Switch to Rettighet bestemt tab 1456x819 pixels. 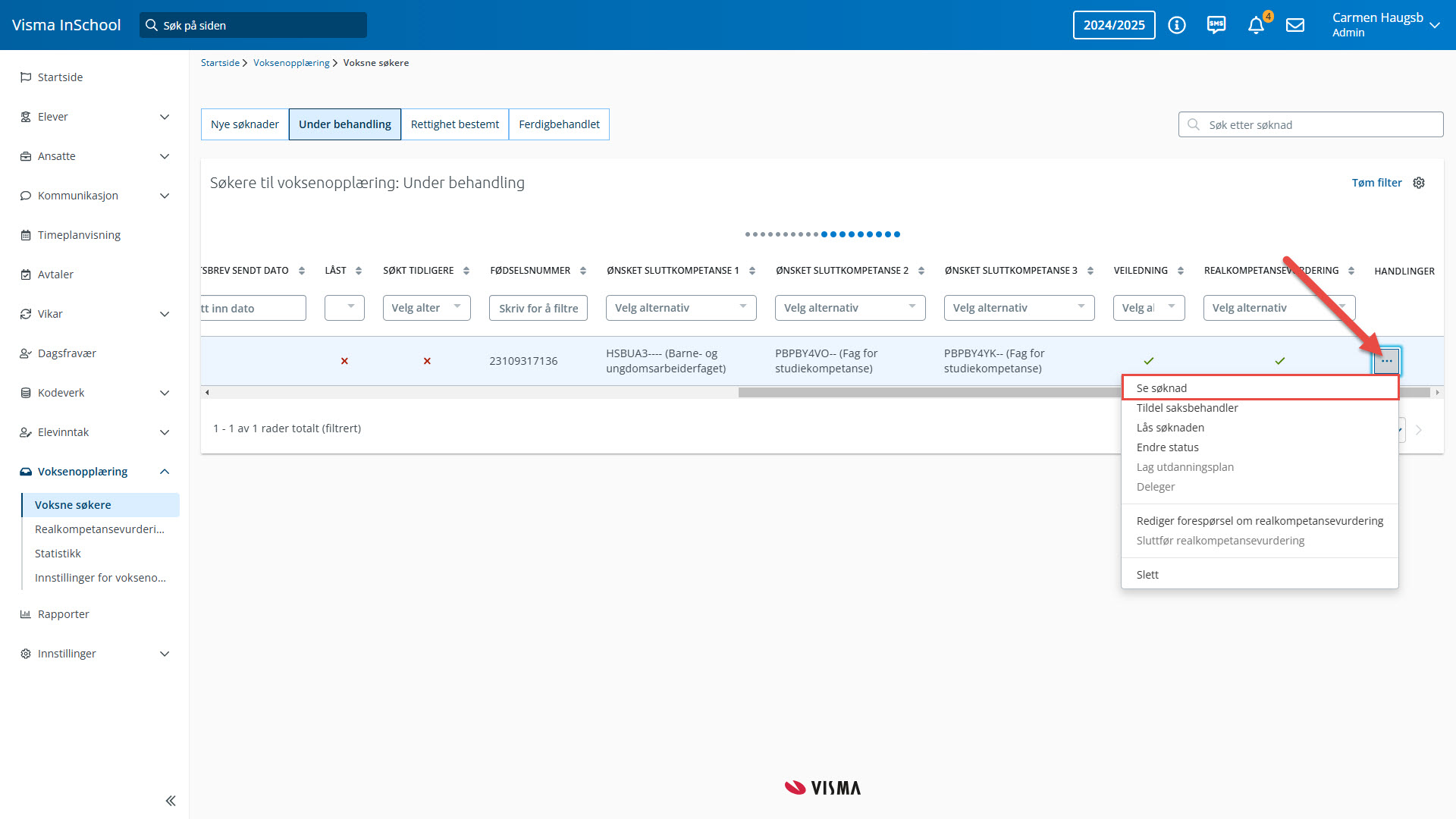point(455,124)
